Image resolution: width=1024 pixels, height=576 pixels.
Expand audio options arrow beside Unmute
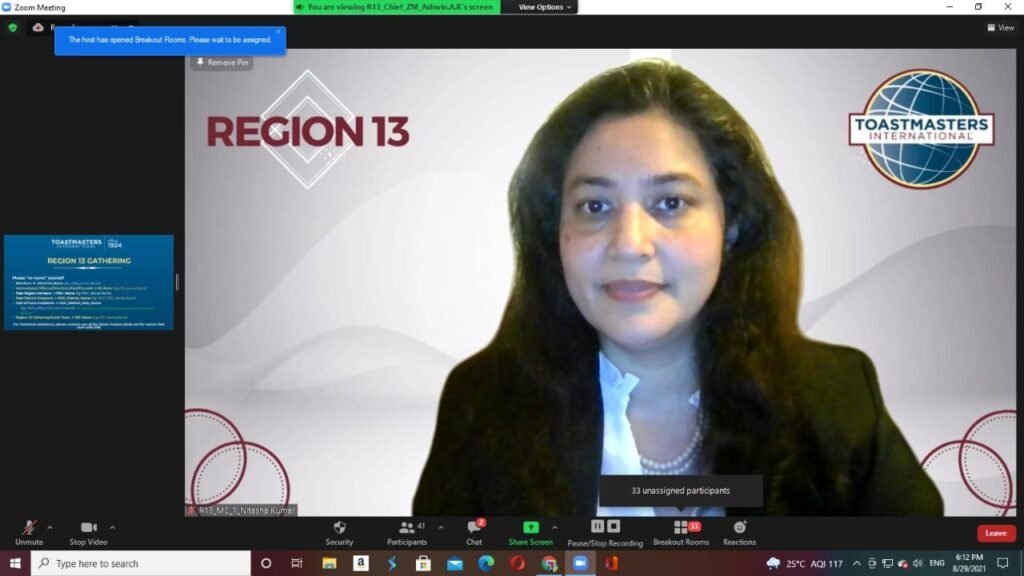pos(50,527)
